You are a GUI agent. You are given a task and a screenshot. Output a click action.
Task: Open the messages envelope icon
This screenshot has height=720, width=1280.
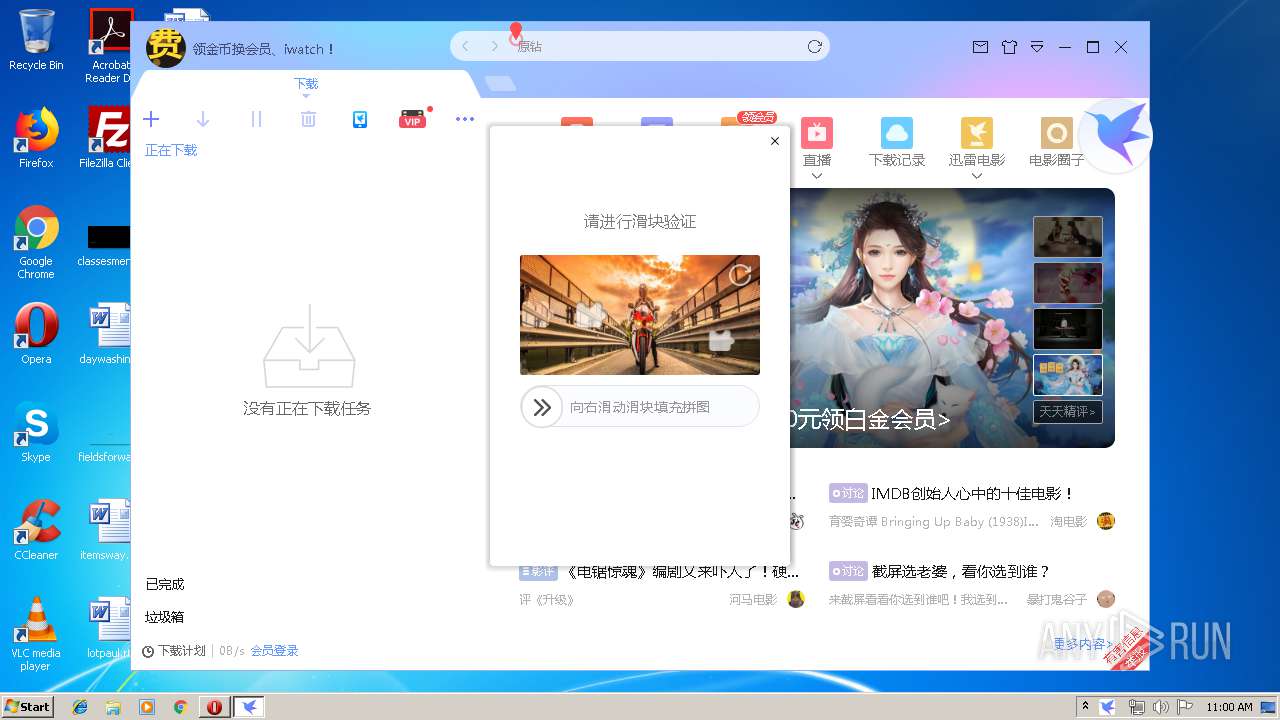980,47
